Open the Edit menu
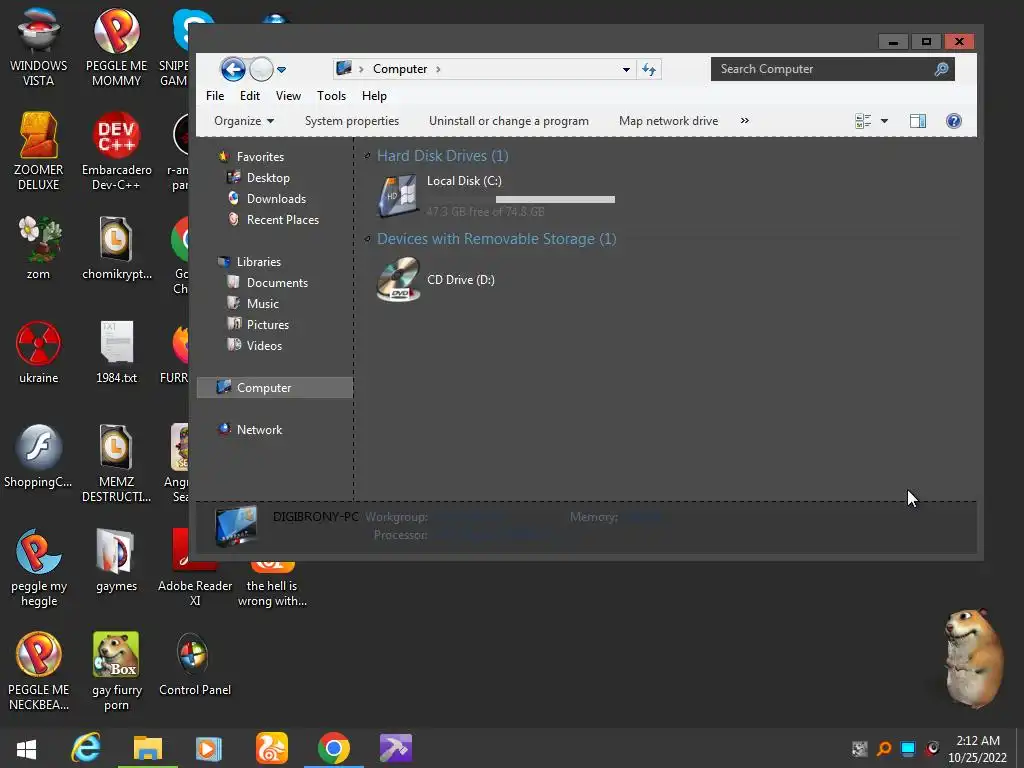The width and height of the screenshot is (1024, 768). click(249, 96)
